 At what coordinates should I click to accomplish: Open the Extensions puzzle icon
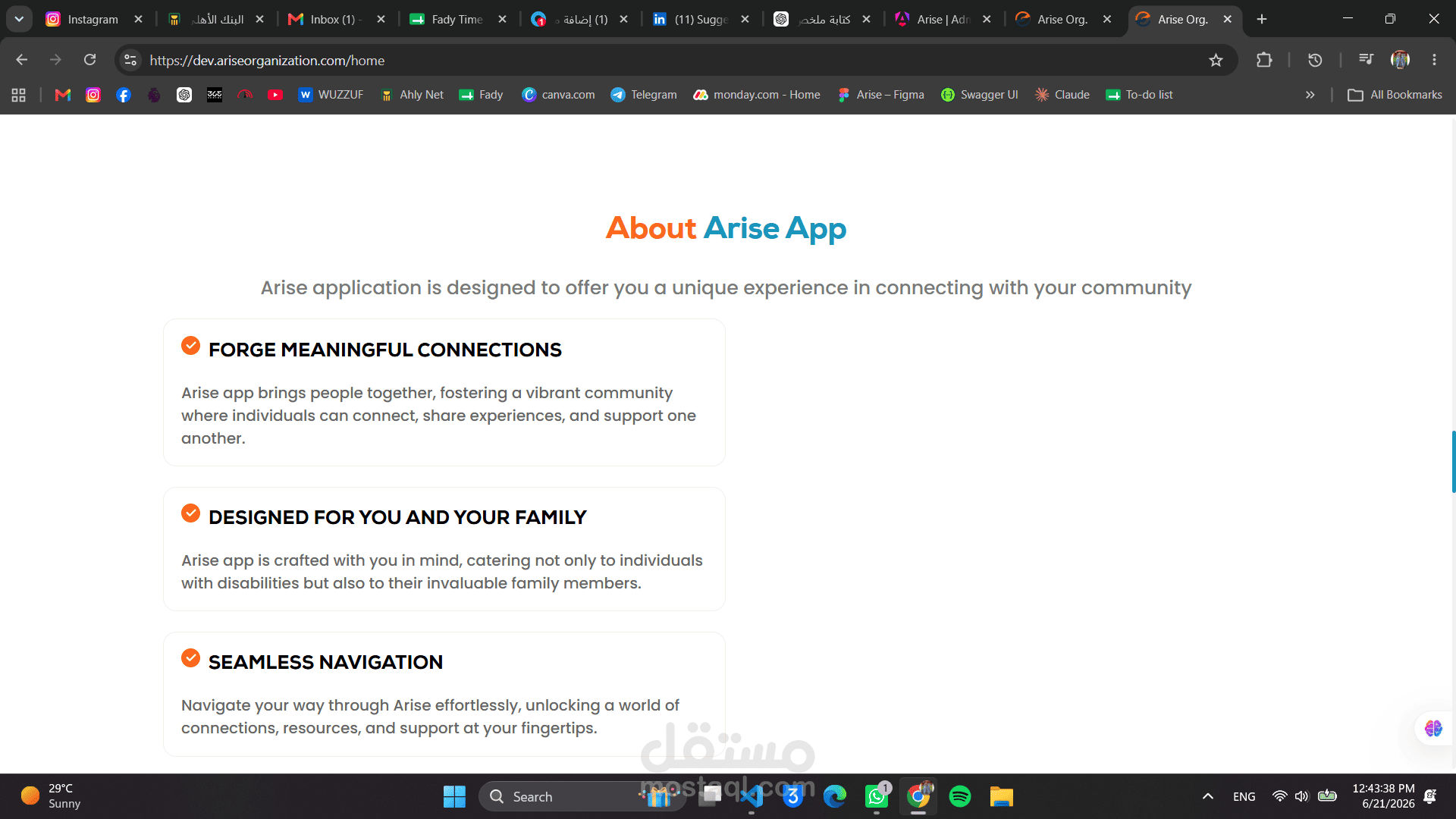(1264, 60)
